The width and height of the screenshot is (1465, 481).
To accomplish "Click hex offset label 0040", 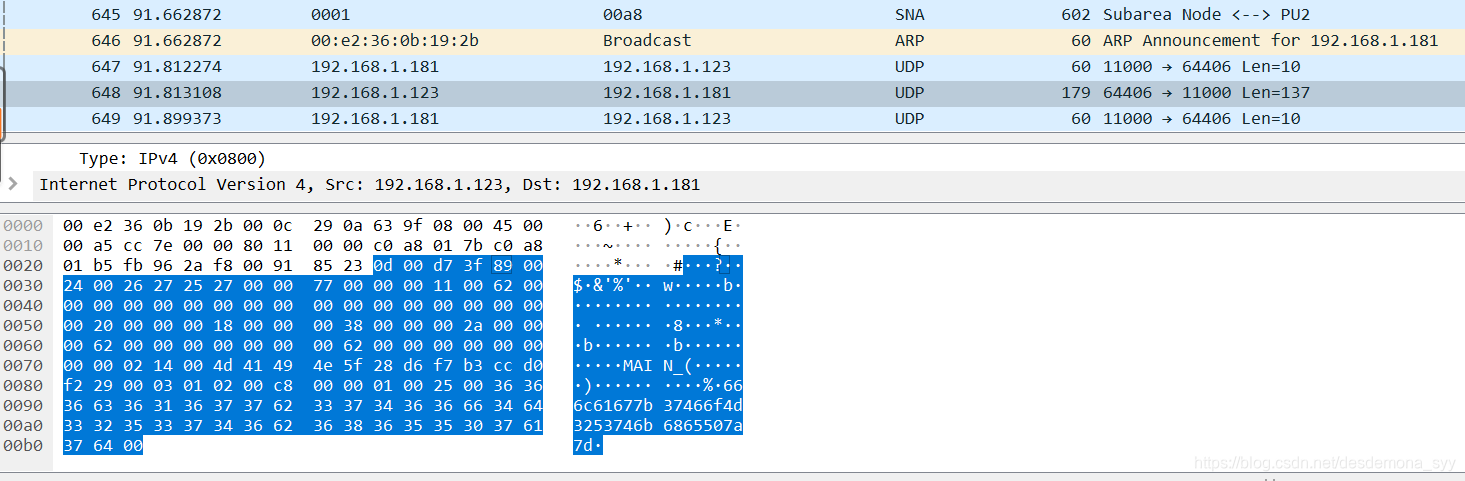I will pos(23,306).
